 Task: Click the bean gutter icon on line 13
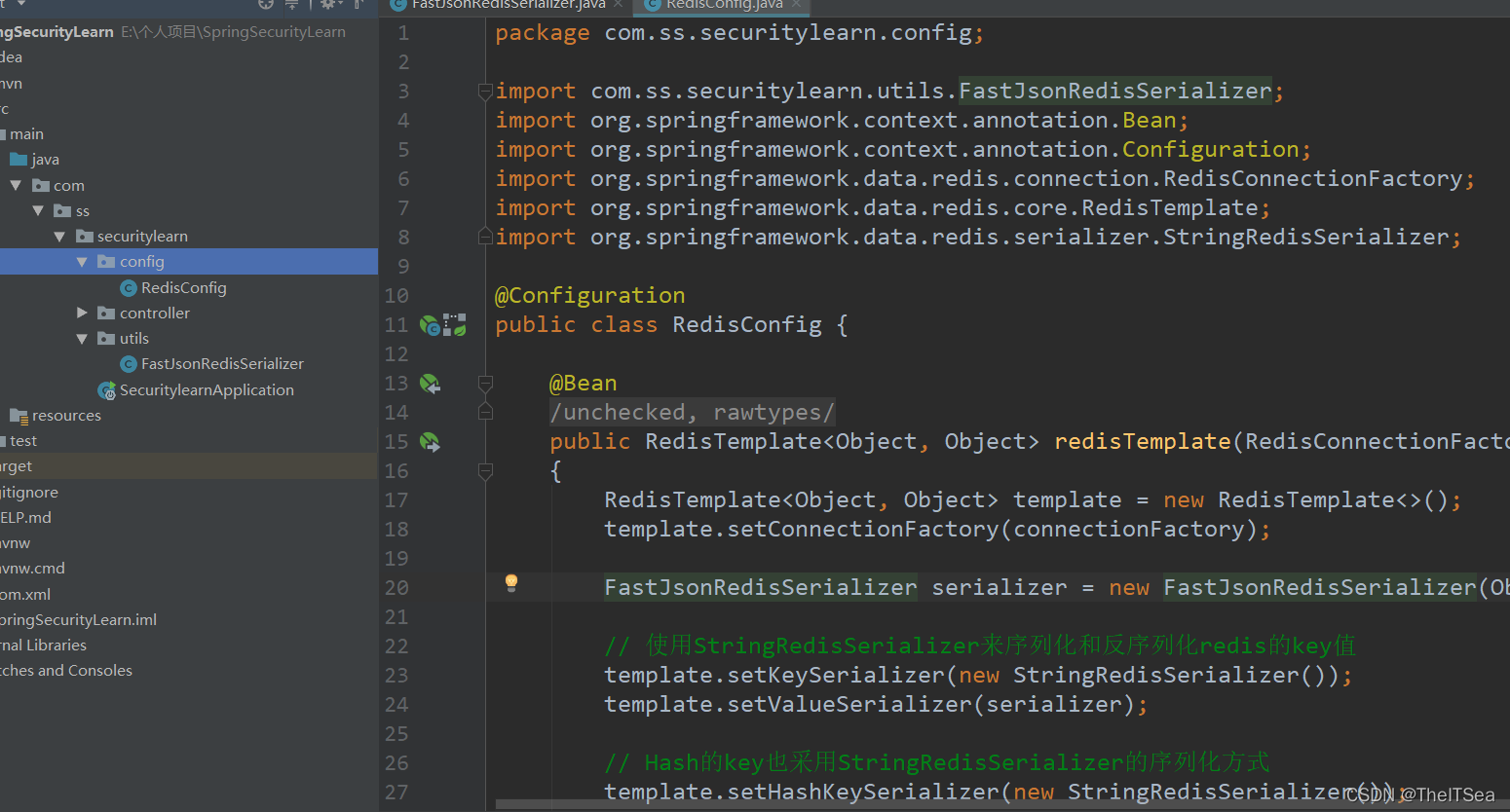tap(430, 384)
